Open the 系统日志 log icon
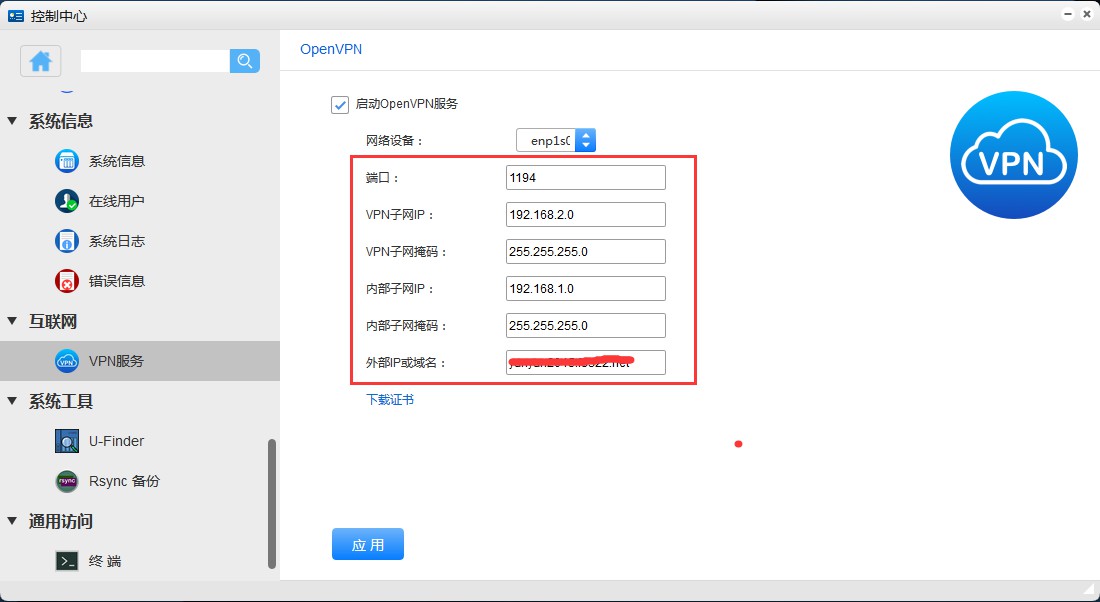 pyautogui.click(x=67, y=241)
